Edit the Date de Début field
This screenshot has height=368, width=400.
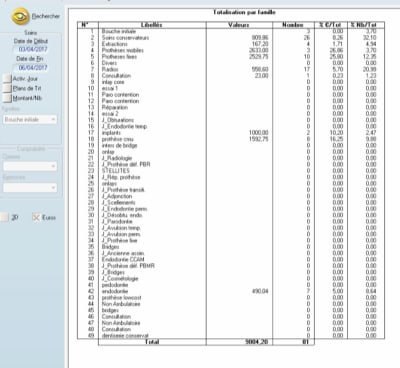(32, 49)
